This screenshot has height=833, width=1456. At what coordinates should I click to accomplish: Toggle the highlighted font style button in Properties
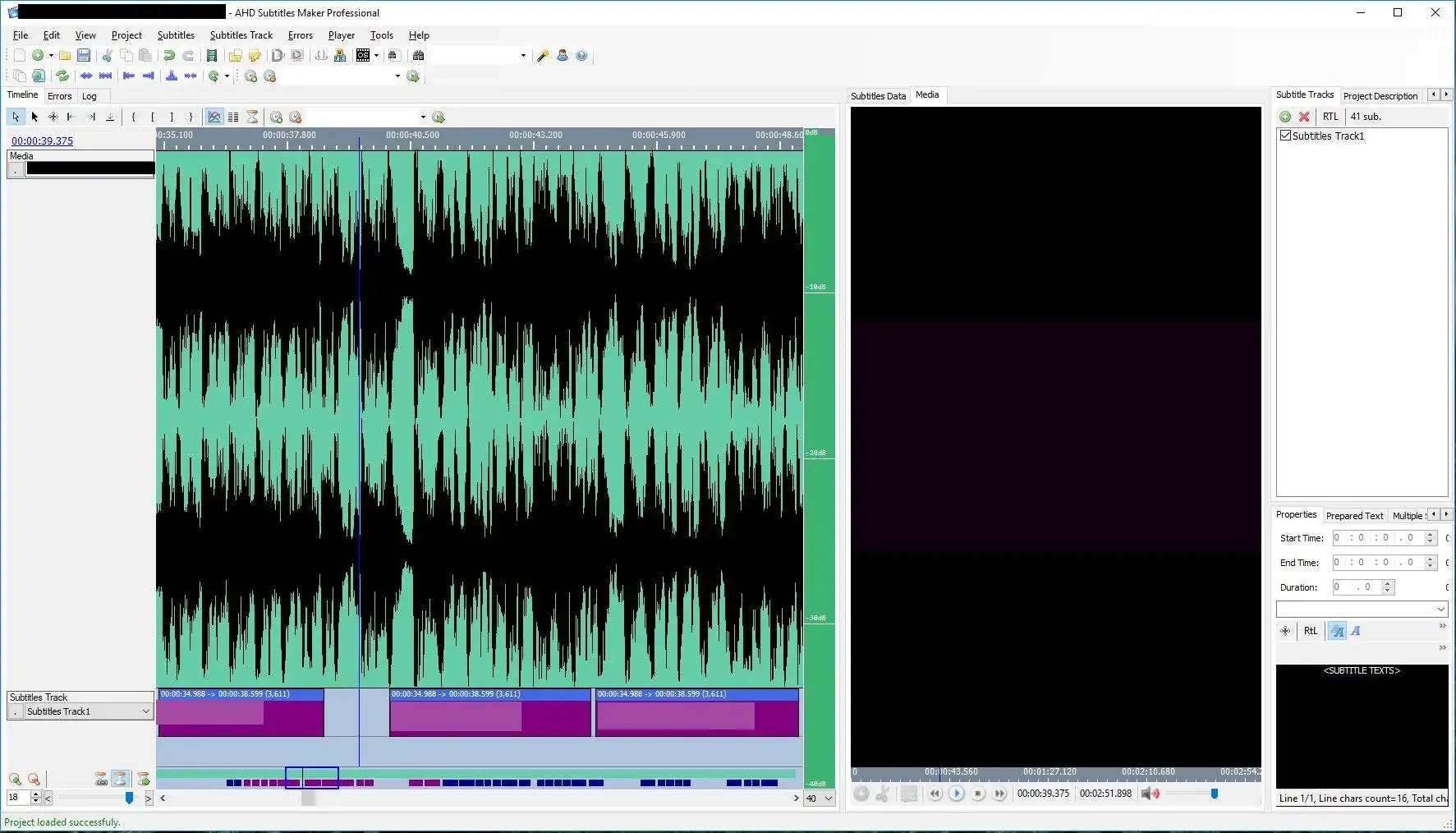click(x=1337, y=631)
